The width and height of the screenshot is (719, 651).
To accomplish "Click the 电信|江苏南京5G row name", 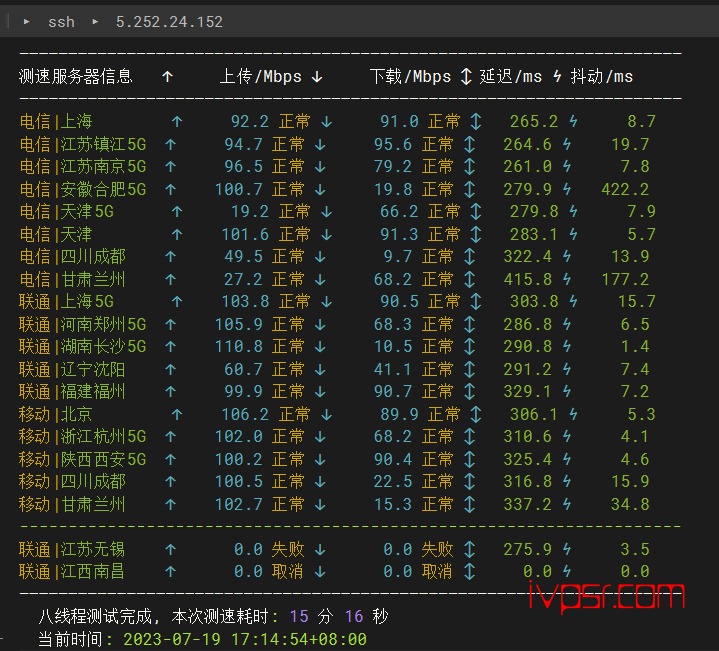I will pos(83,166).
